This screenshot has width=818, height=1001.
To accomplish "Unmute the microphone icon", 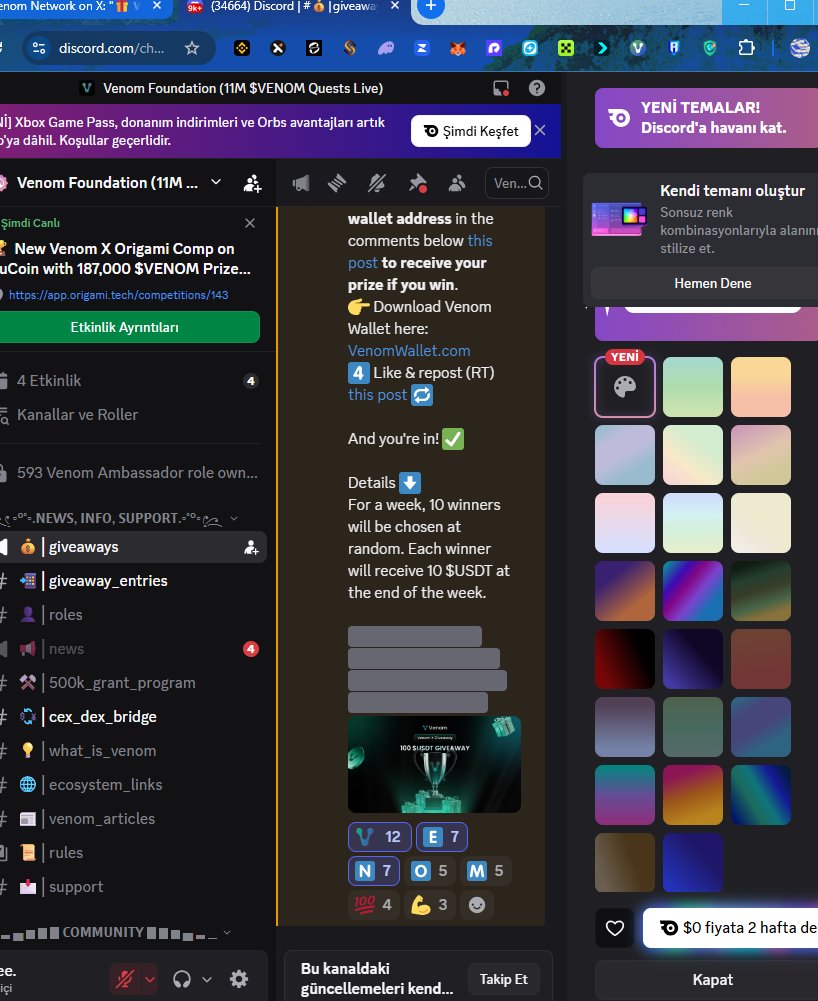I will (125, 979).
